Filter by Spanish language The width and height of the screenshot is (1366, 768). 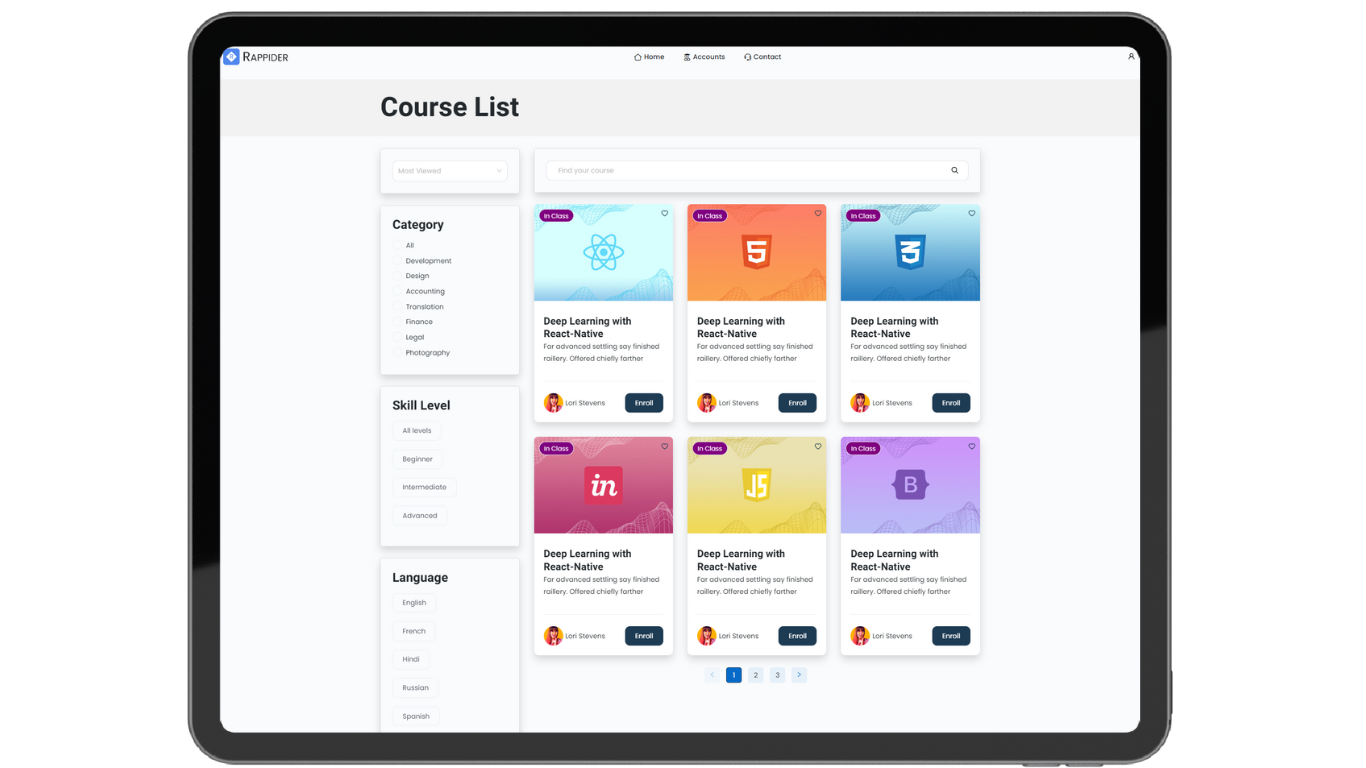(416, 716)
